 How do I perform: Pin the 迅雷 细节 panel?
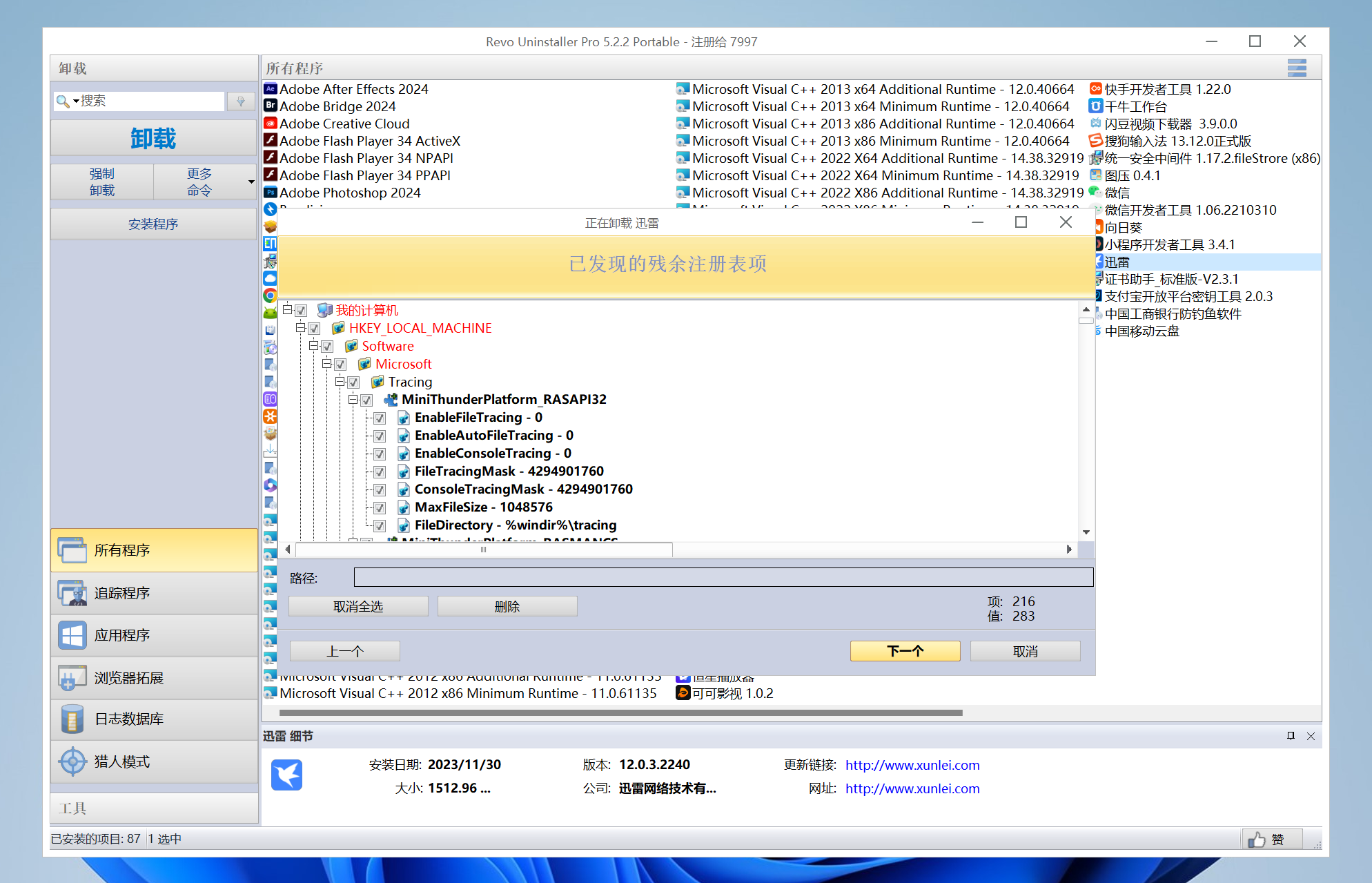click(1291, 736)
